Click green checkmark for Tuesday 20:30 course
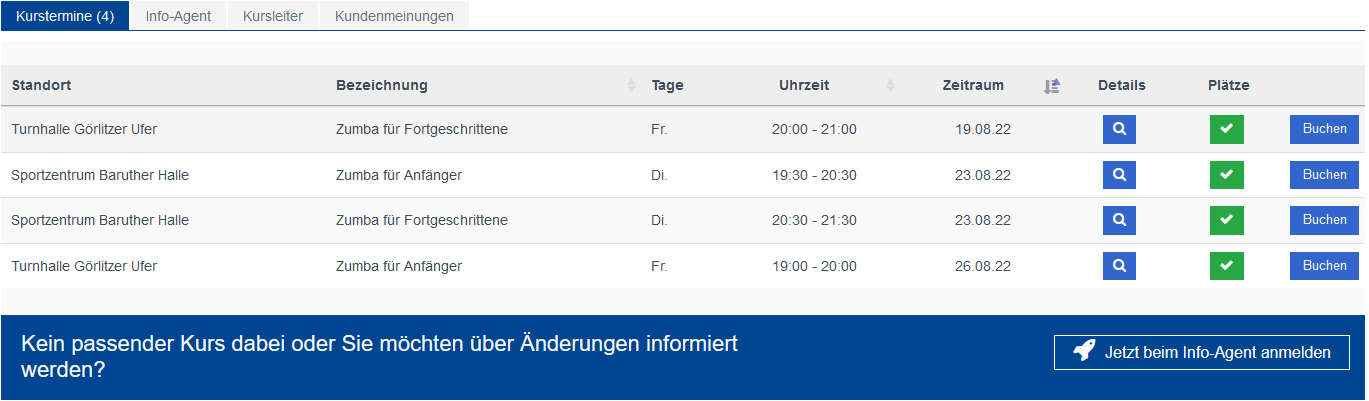This screenshot has height=401, width=1369. click(1227, 220)
